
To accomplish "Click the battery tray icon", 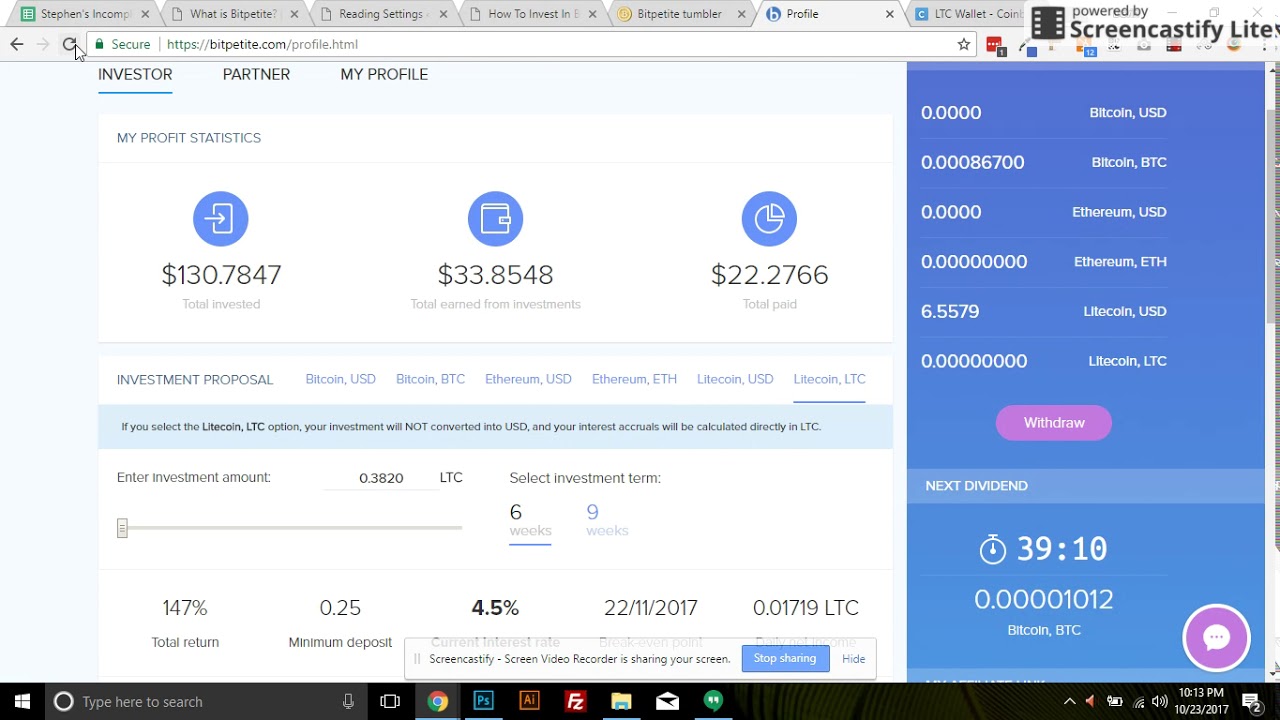I will click(x=1114, y=702).
